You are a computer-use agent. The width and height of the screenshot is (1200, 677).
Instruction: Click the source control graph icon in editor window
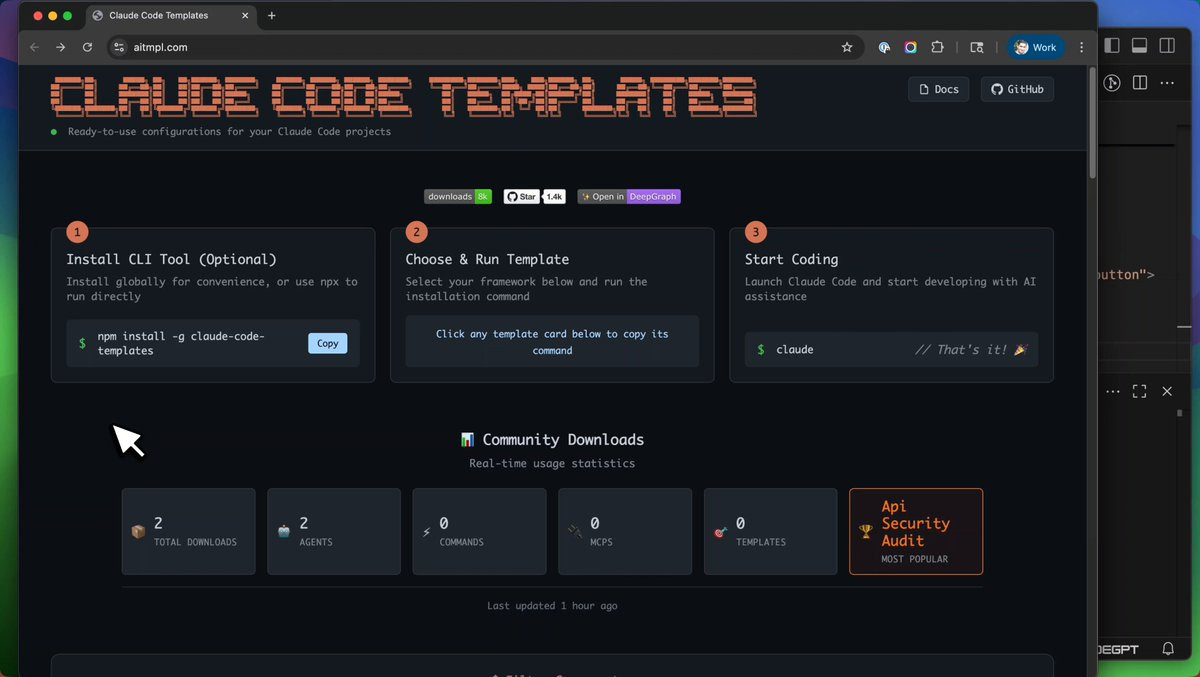1112,83
